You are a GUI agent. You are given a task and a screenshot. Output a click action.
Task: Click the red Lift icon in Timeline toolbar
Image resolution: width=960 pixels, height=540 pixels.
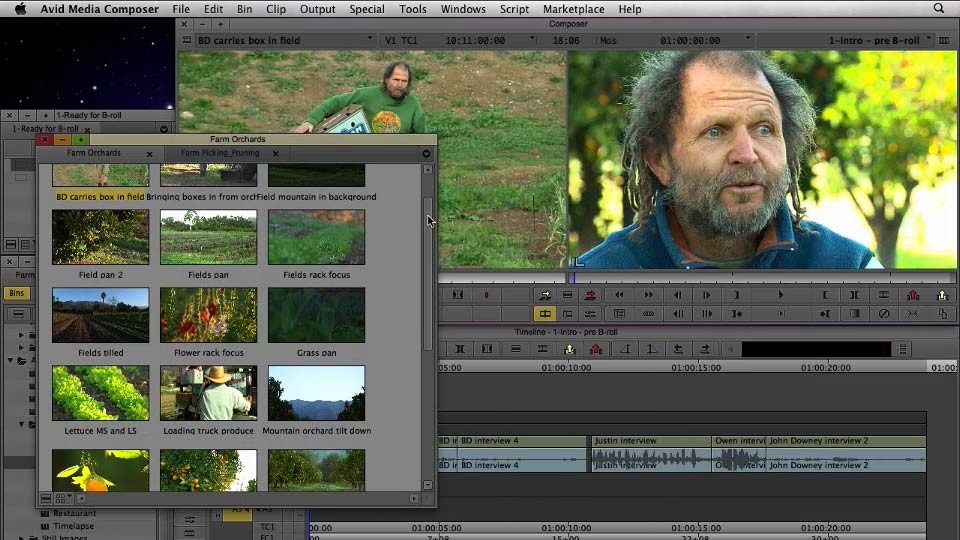(x=596, y=349)
